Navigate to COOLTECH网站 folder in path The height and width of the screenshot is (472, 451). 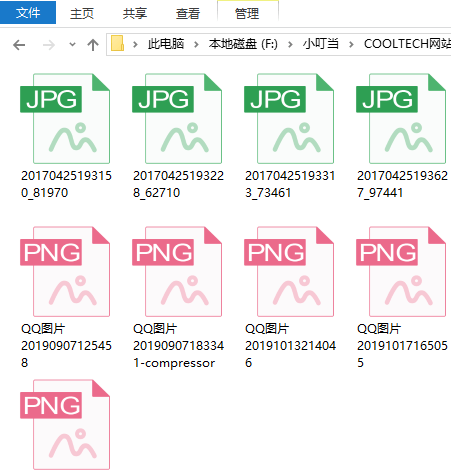click(x=407, y=44)
